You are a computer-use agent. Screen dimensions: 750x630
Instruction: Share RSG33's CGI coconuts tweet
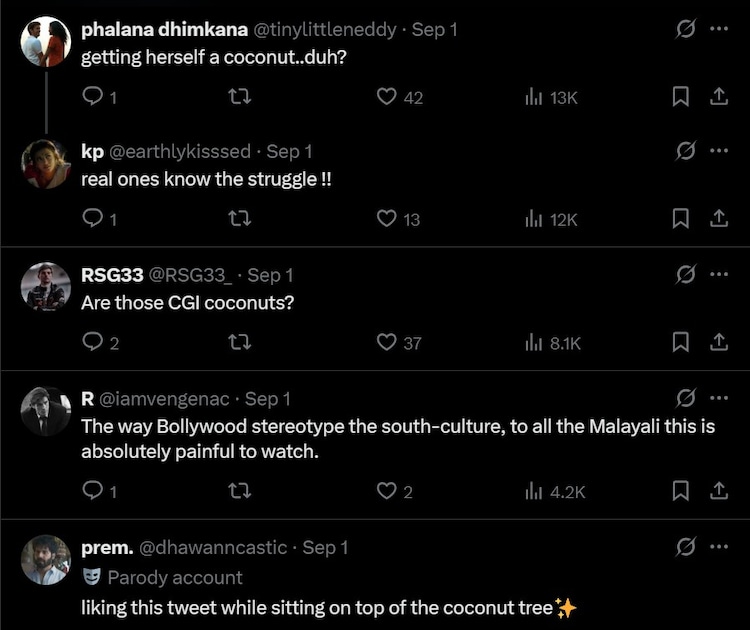coord(718,343)
